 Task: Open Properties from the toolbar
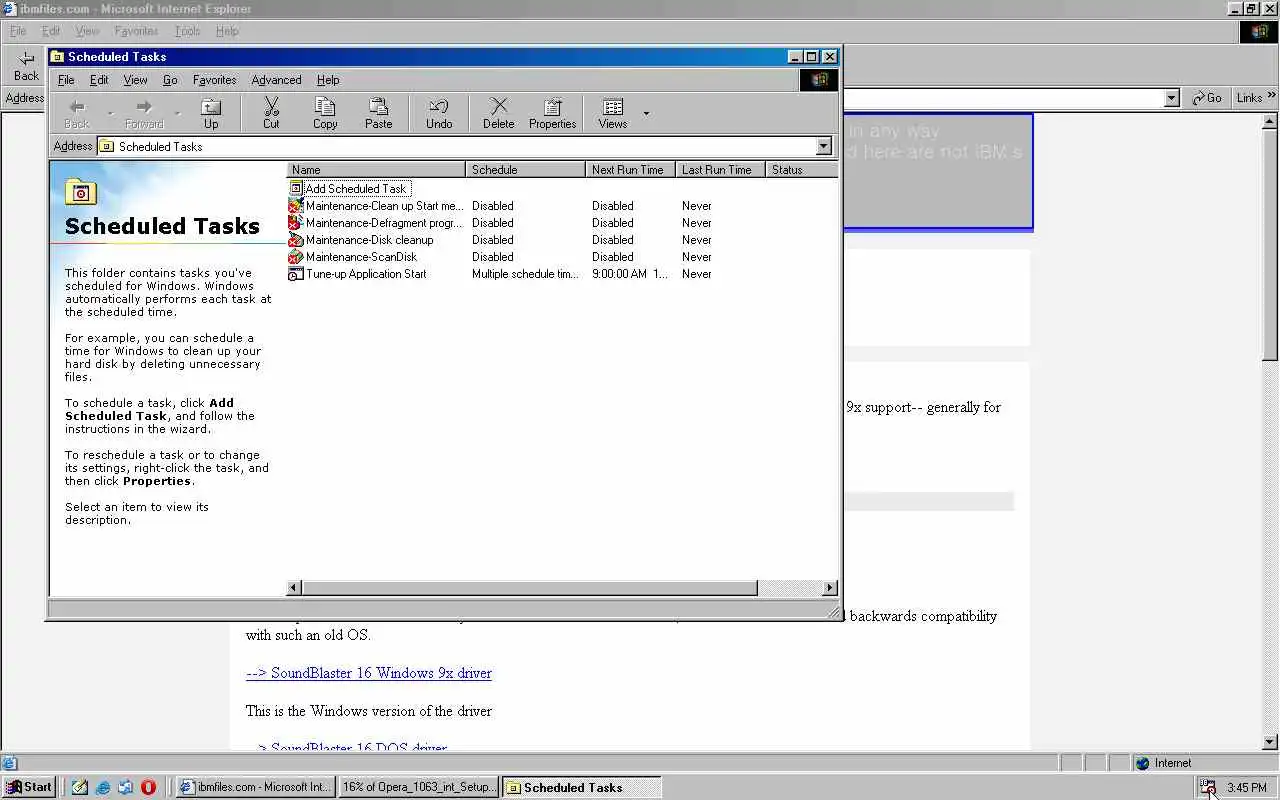[553, 113]
